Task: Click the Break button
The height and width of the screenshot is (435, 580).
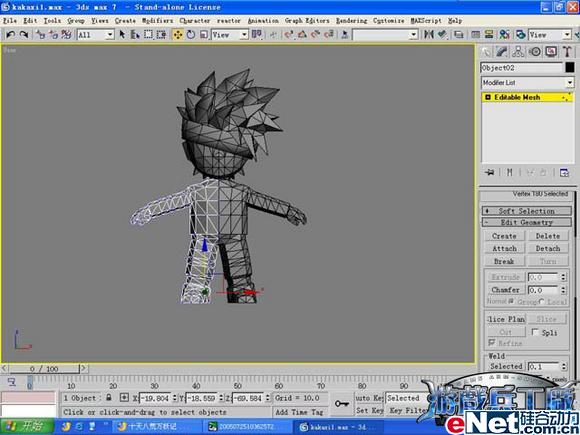Action: tap(504, 261)
